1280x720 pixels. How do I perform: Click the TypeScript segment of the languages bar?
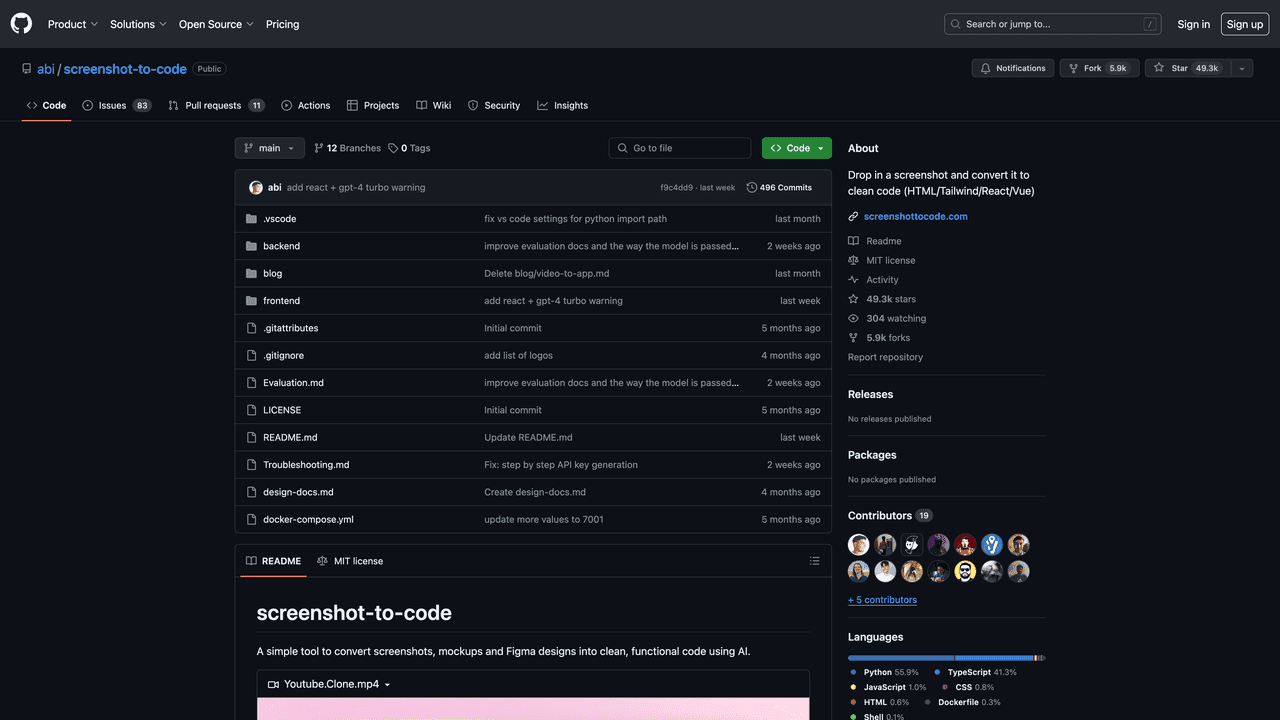(994, 658)
